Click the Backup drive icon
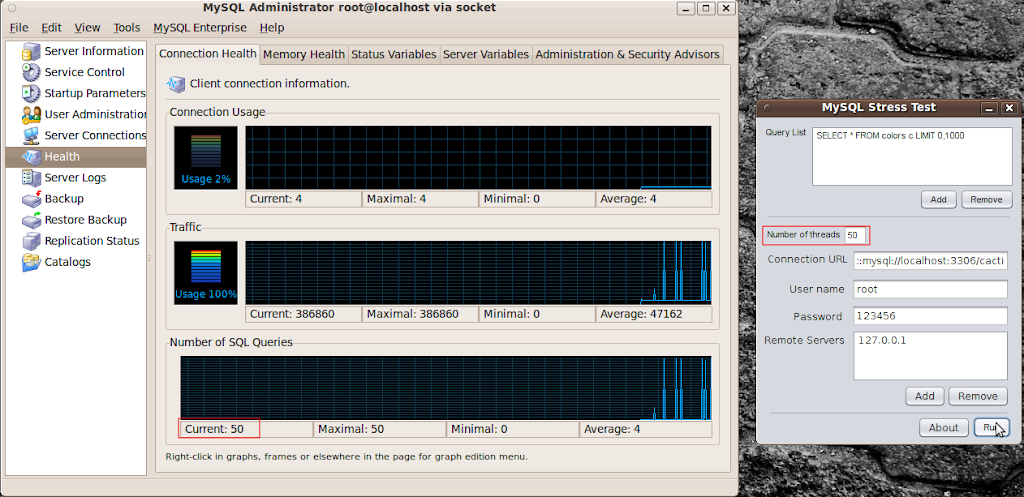 click(31, 199)
